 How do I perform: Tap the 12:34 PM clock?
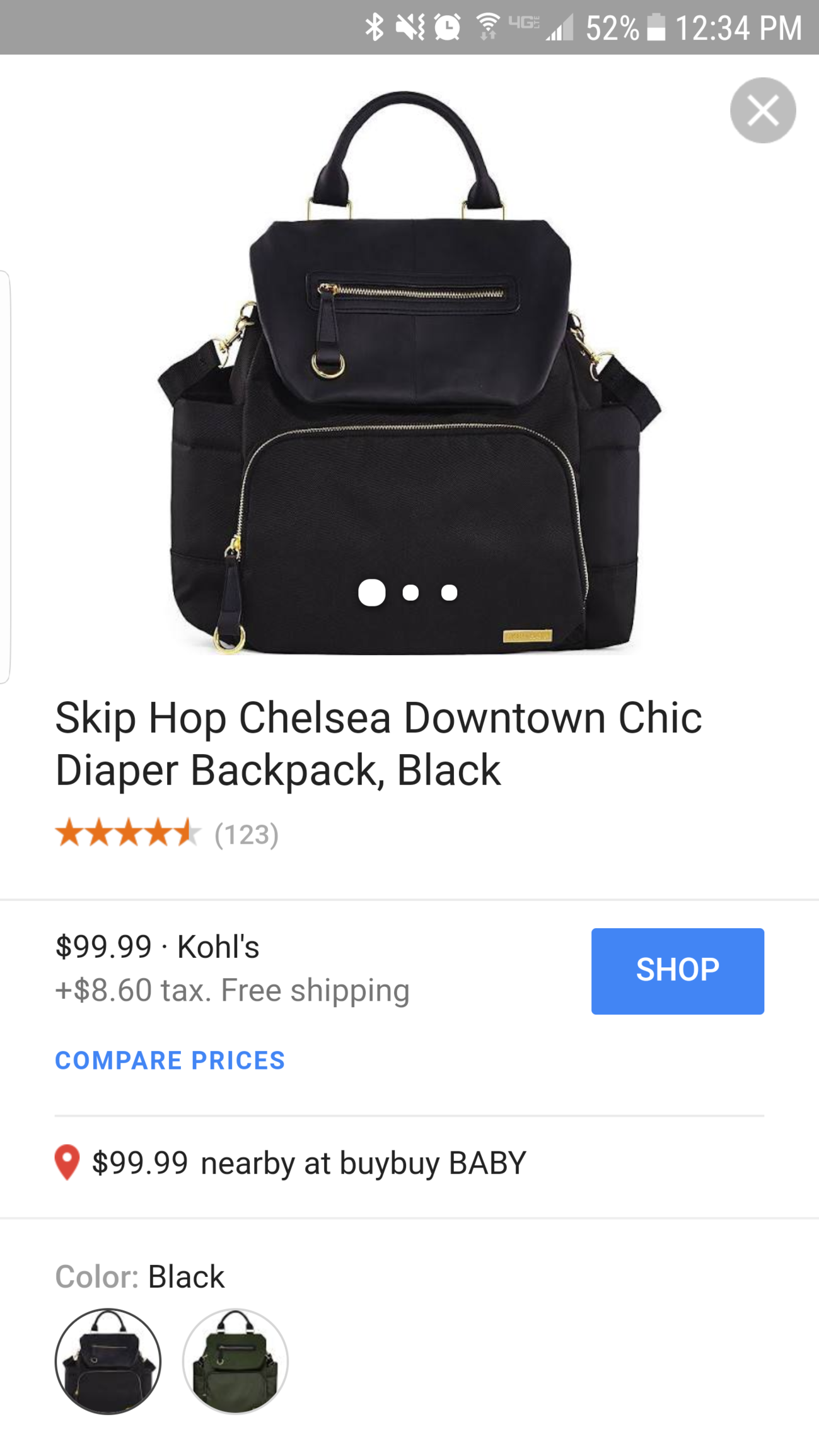pos(738,28)
